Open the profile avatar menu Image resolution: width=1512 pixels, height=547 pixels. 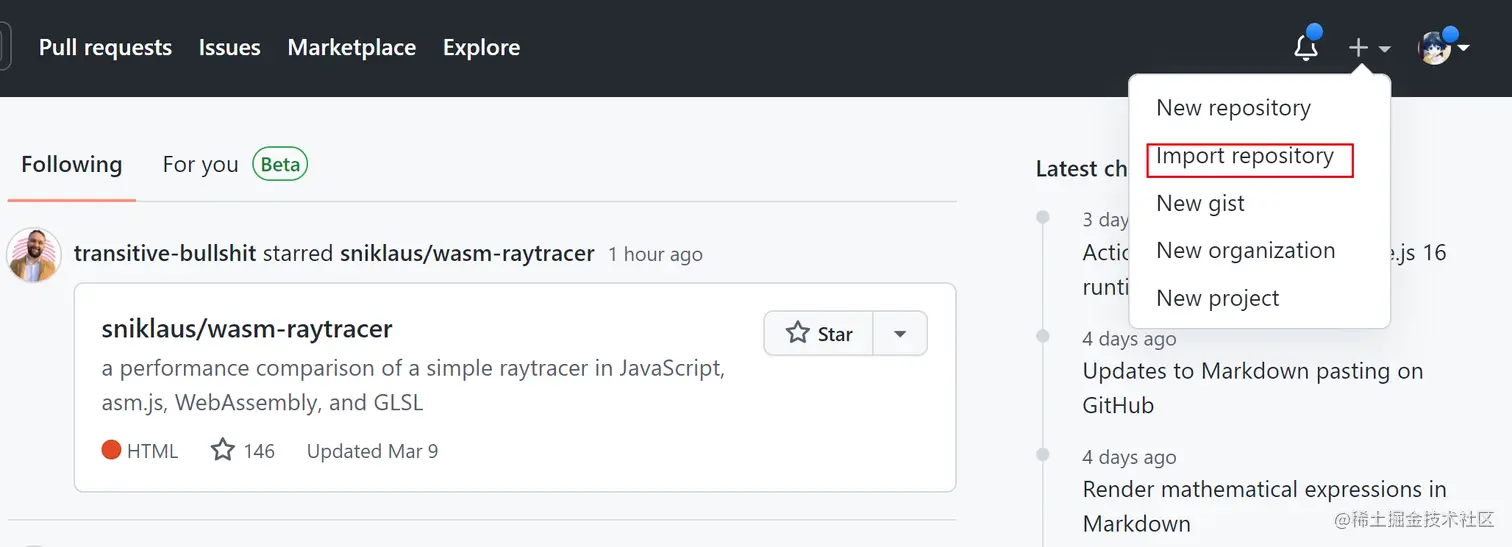pos(1435,47)
